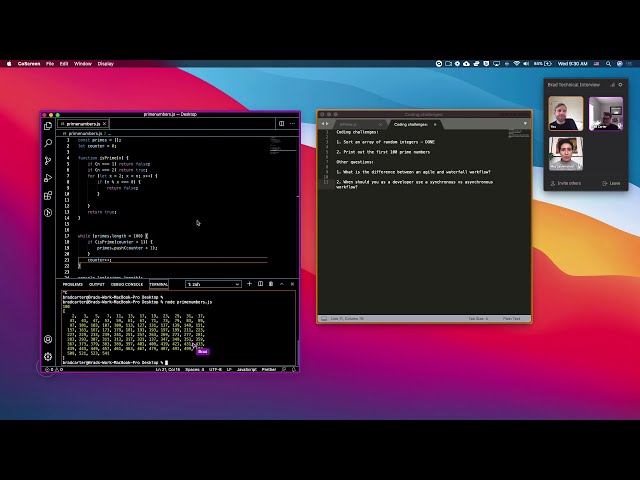Switch to the DEBUG CONSOLE panel tab
This screenshot has width=640, height=480.
click(x=127, y=284)
